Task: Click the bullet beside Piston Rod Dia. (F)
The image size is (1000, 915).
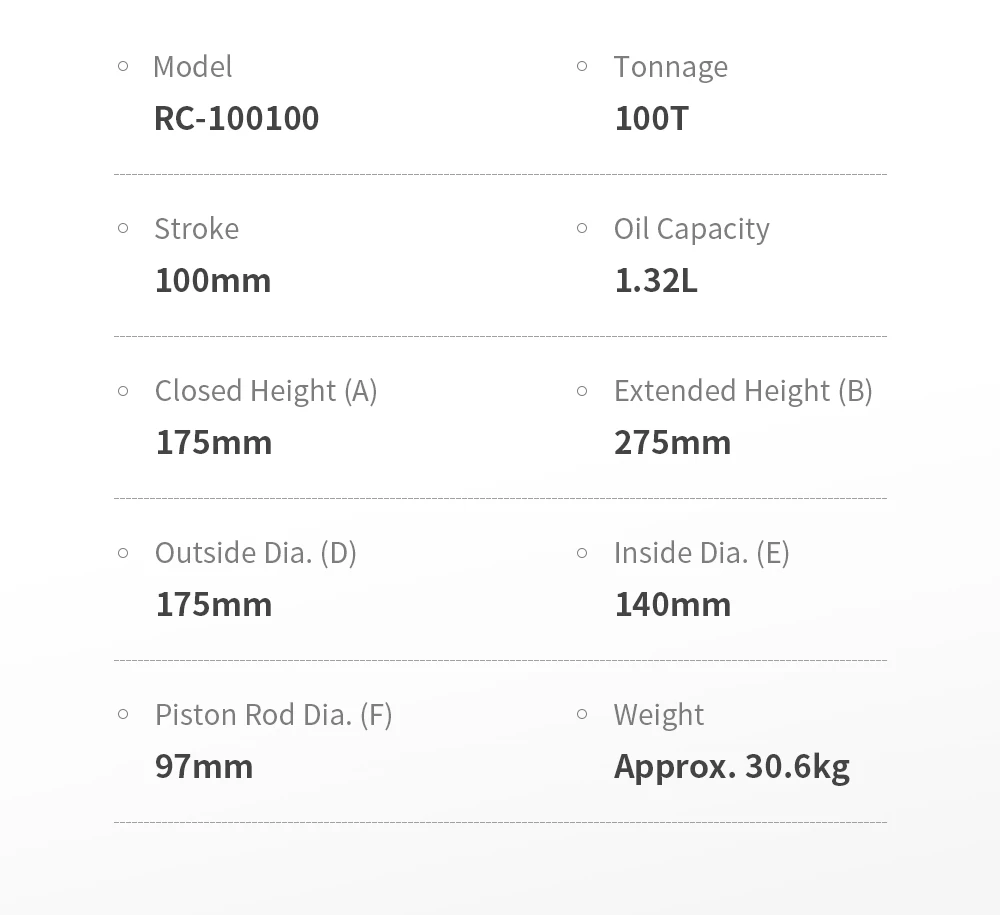Action: [123, 714]
